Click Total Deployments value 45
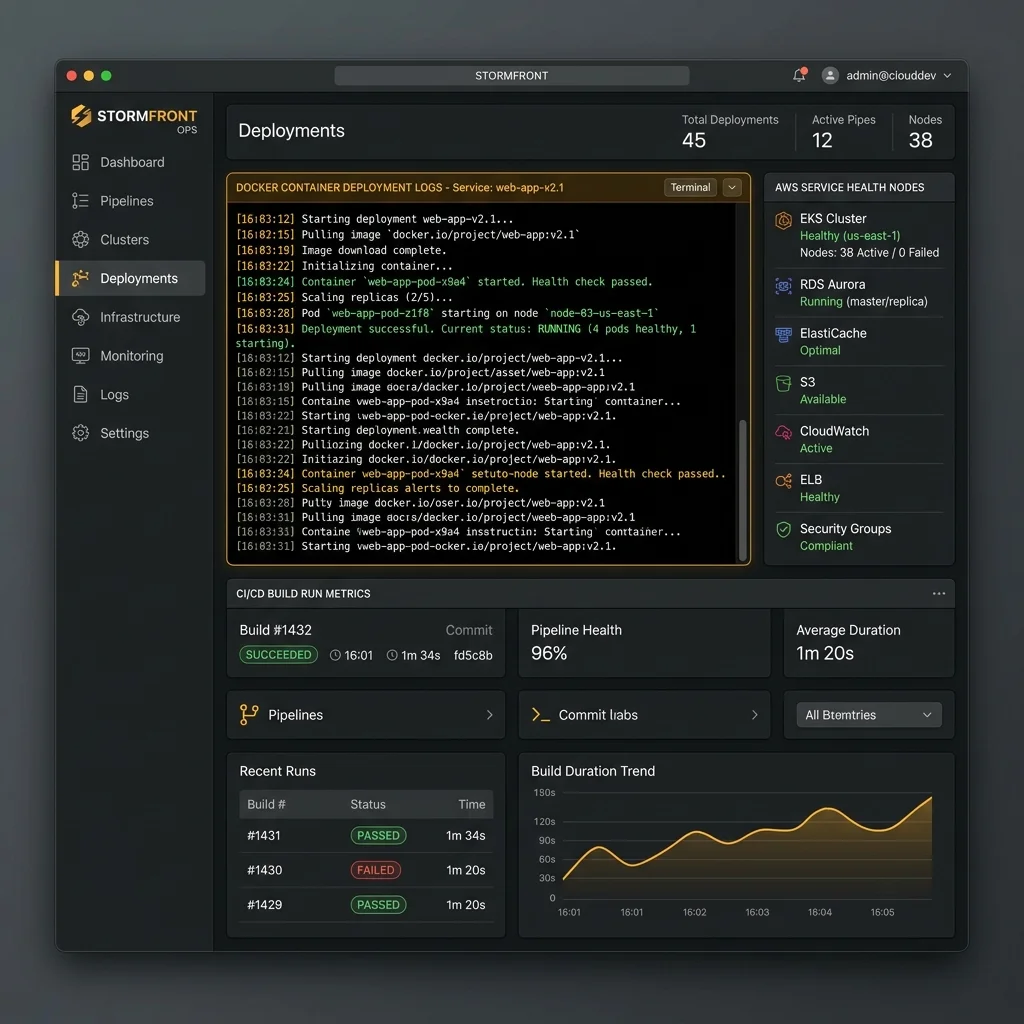Screen dimensions: 1024x1024 (694, 140)
